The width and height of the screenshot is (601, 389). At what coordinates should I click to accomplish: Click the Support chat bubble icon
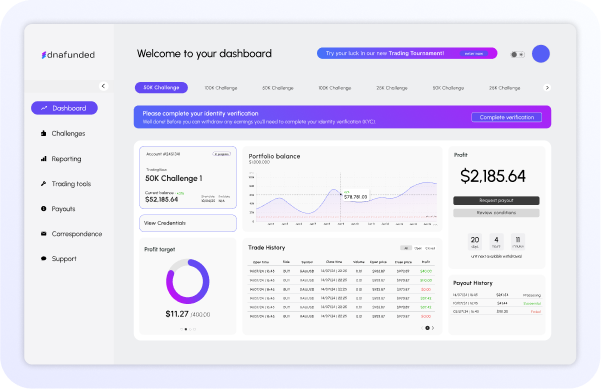(43, 258)
